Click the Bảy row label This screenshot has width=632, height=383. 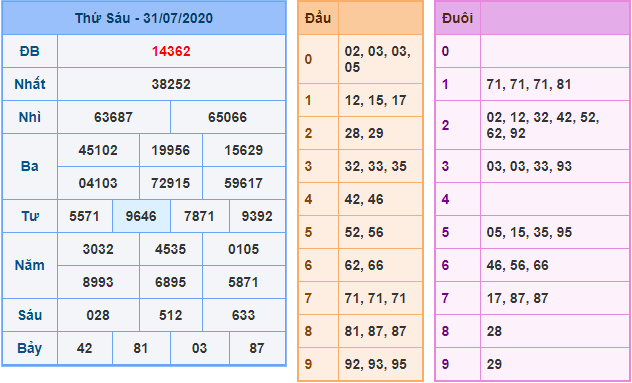pos(30,348)
